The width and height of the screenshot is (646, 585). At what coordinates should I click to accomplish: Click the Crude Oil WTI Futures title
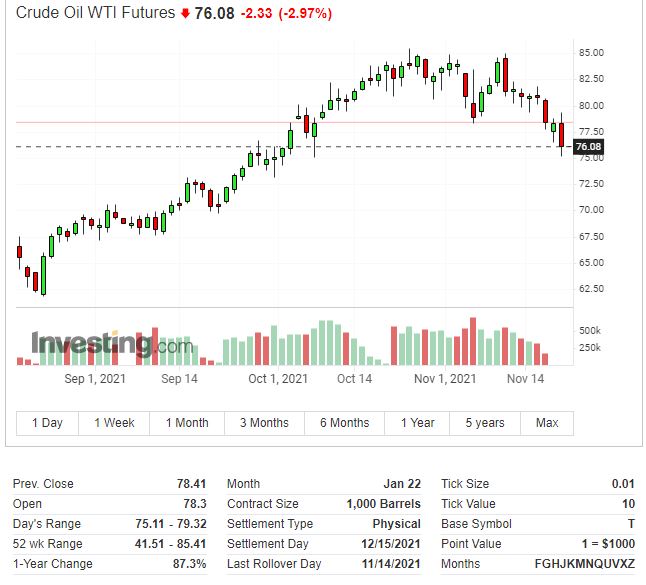tap(95, 13)
